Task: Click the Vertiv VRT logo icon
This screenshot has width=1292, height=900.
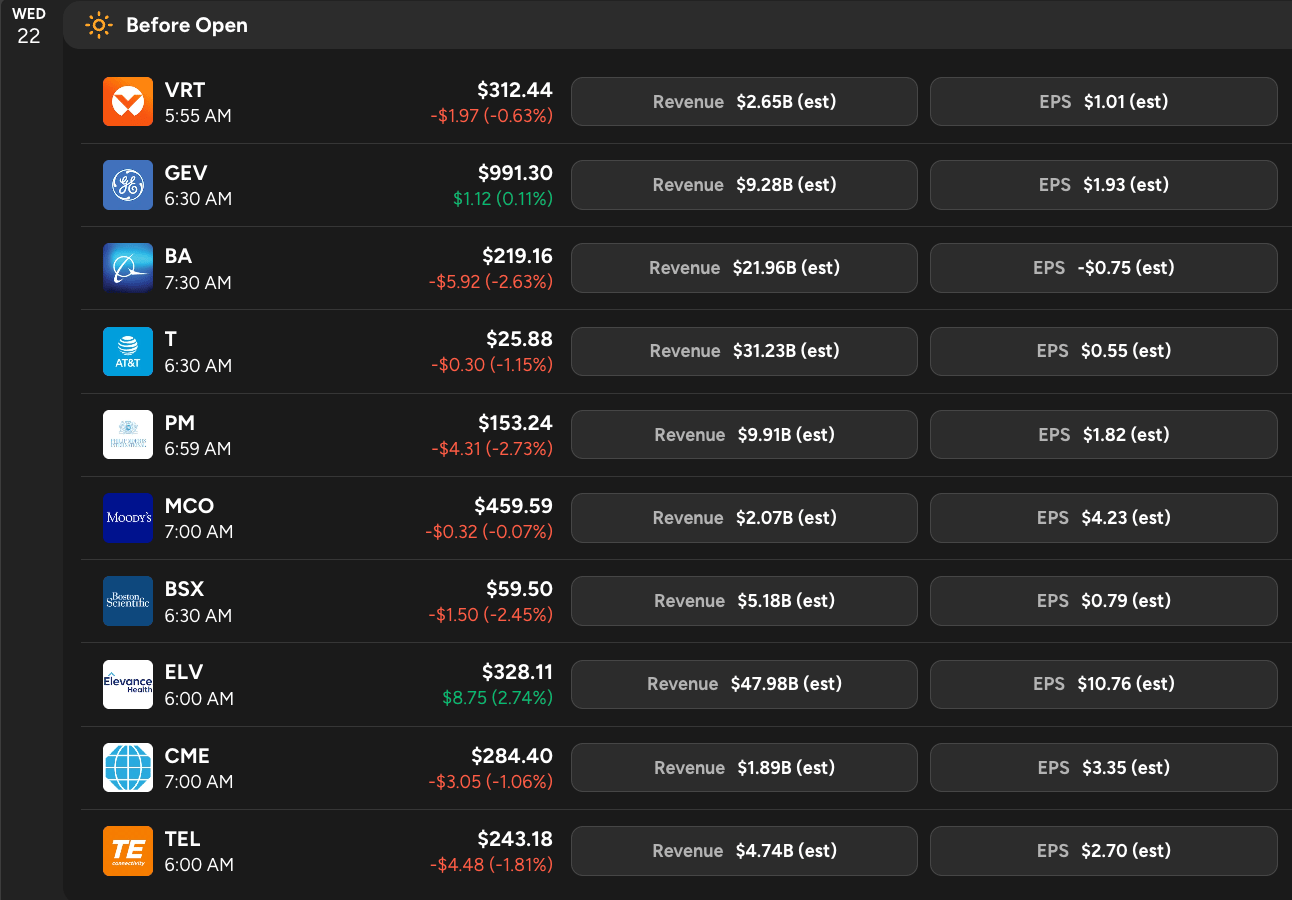Action: click(128, 102)
